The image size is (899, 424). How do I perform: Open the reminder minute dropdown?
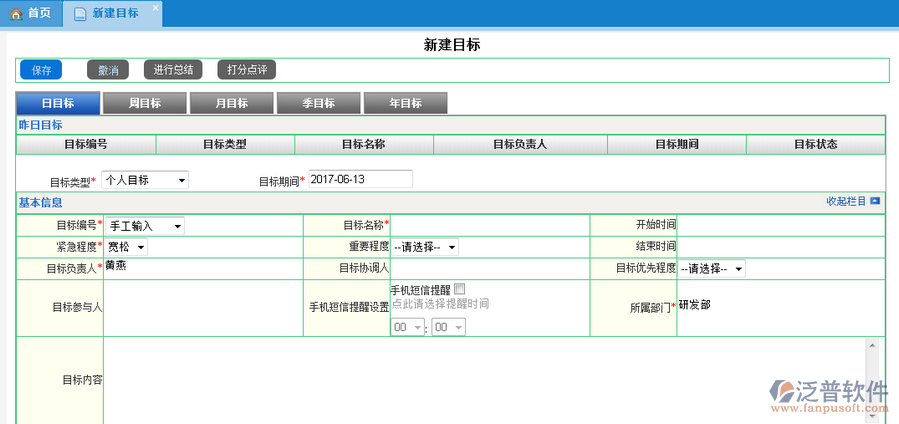tap(447, 327)
